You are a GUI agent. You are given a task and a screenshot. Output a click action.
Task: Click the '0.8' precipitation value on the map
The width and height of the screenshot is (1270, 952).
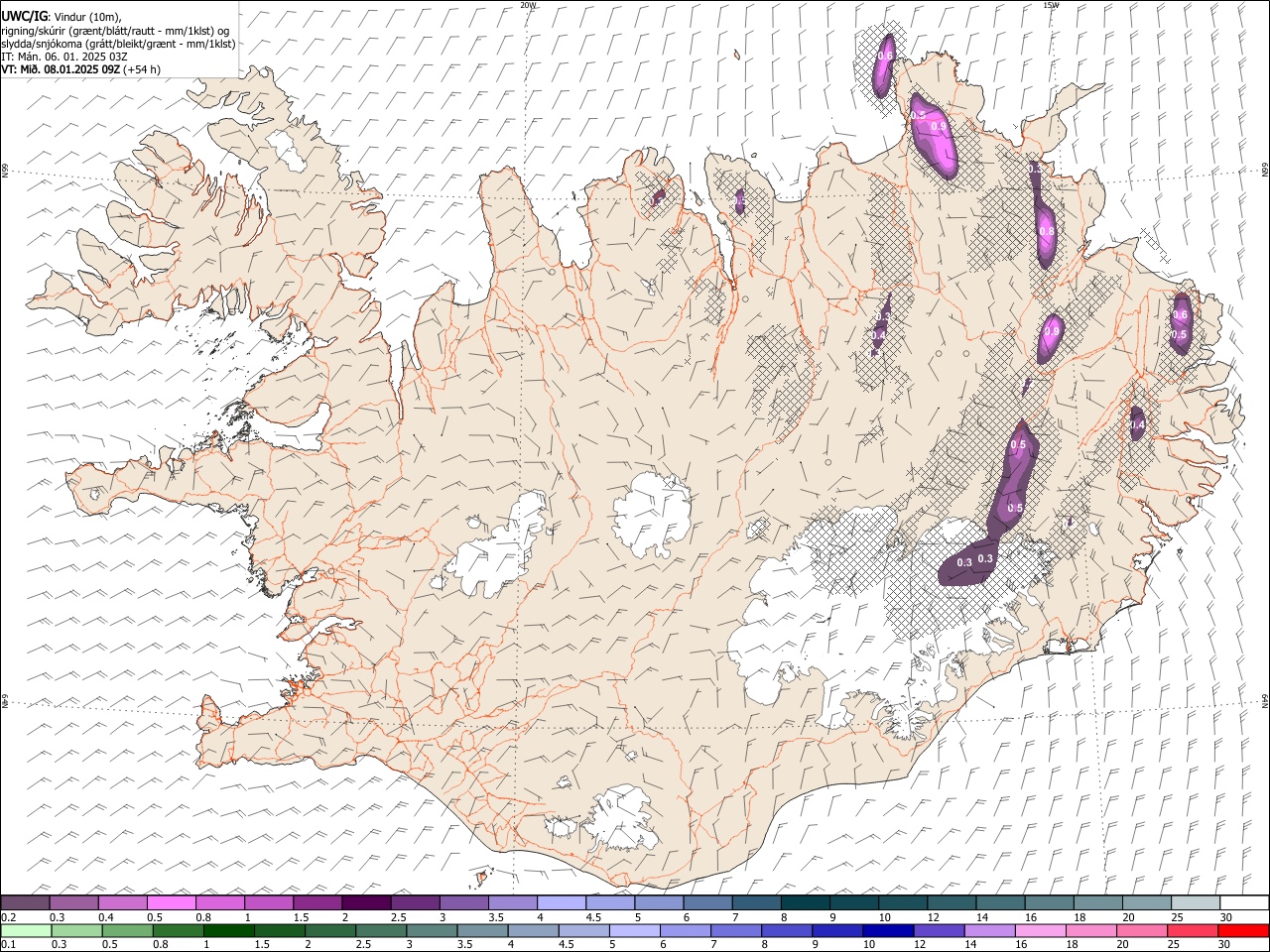[x=1046, y=231]
